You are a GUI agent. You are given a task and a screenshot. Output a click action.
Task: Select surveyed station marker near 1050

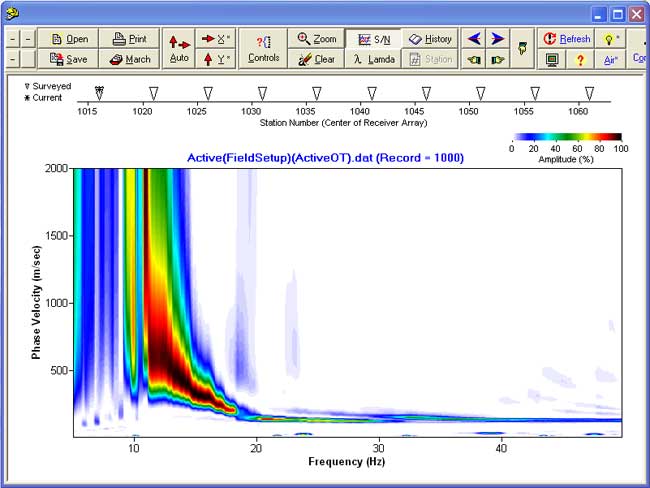tap(480, 93)
